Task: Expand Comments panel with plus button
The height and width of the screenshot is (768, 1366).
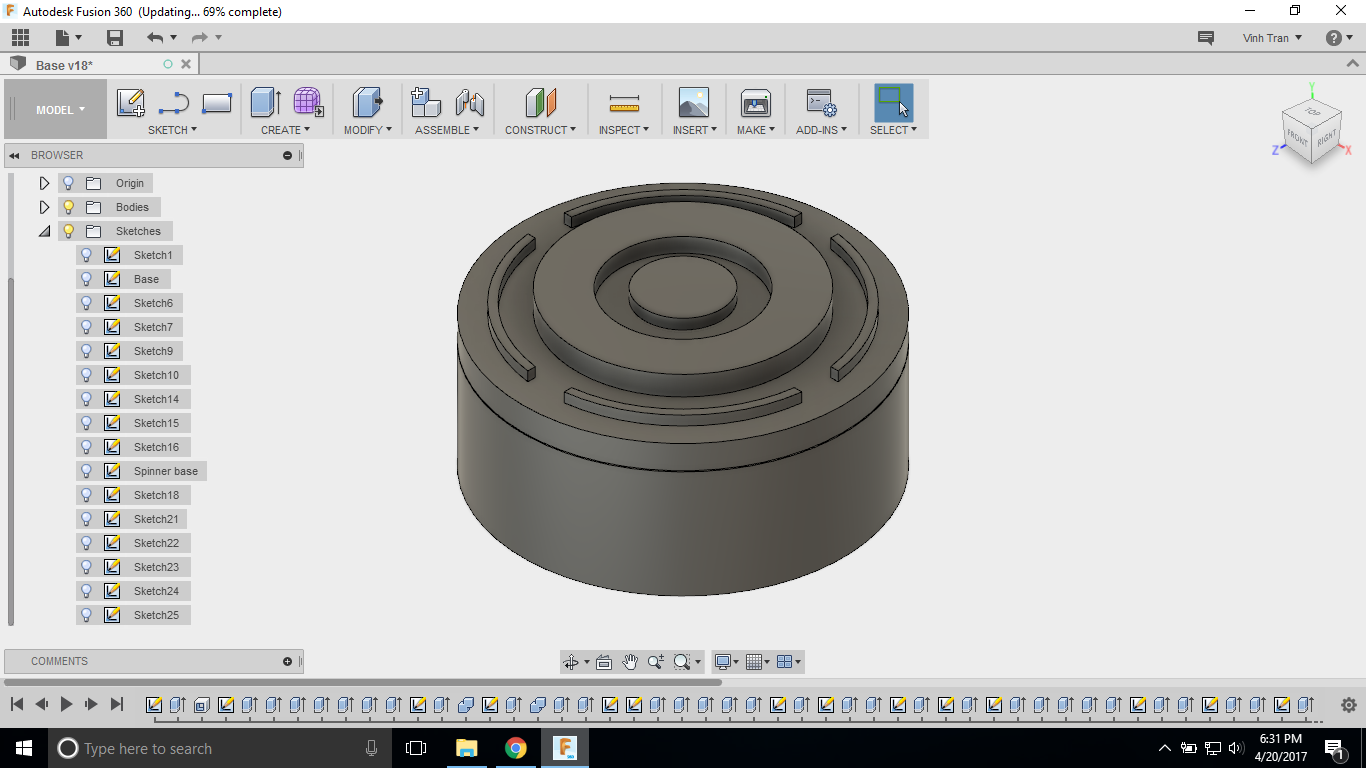Action: (x=287, y=661)
